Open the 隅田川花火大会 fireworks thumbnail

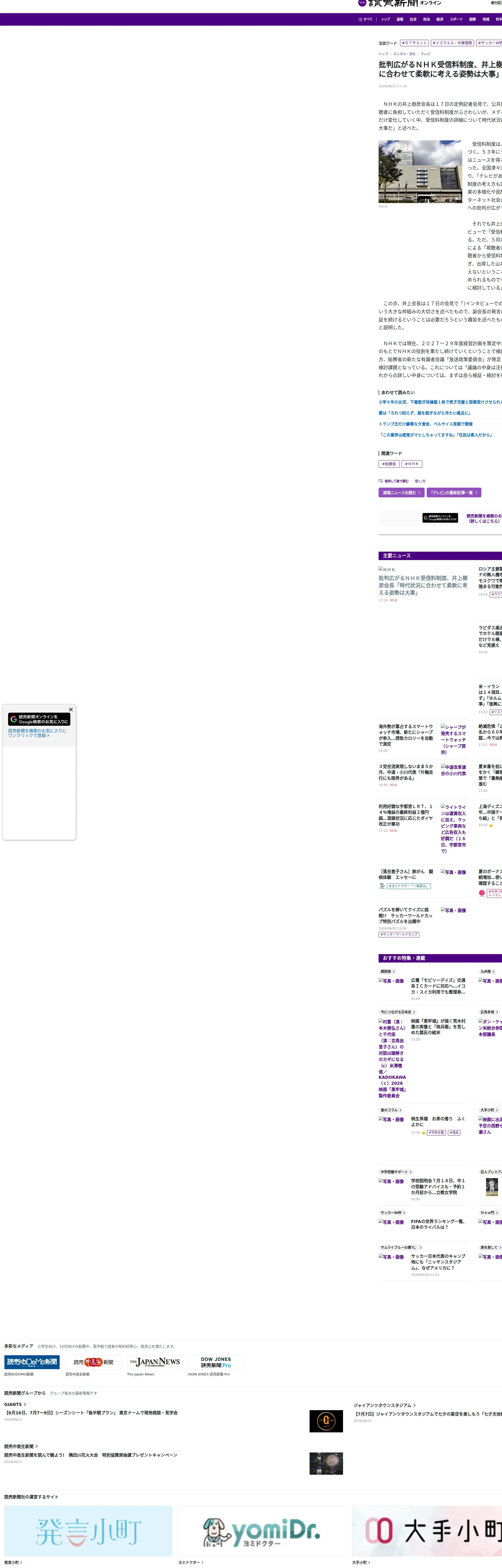[x=326, y=1463]
